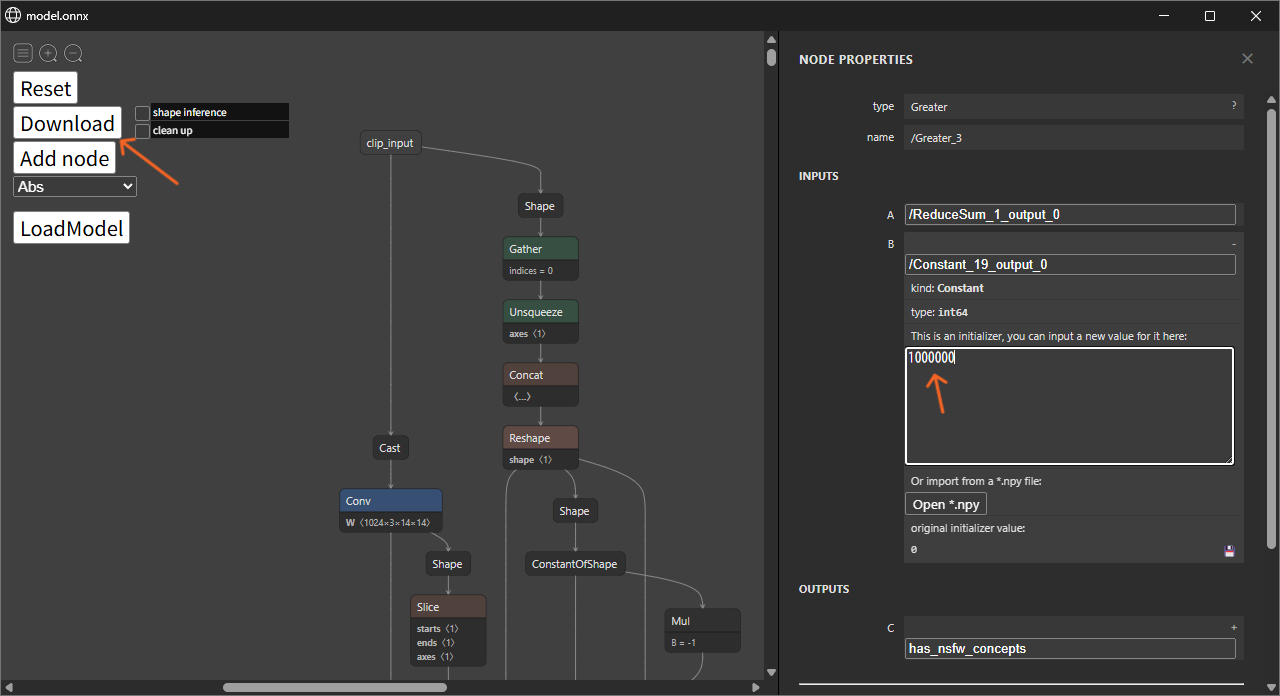The image size is (1280, 696).
Task: Close the Node Properties panel
Action: click(x=1247, y=59)
